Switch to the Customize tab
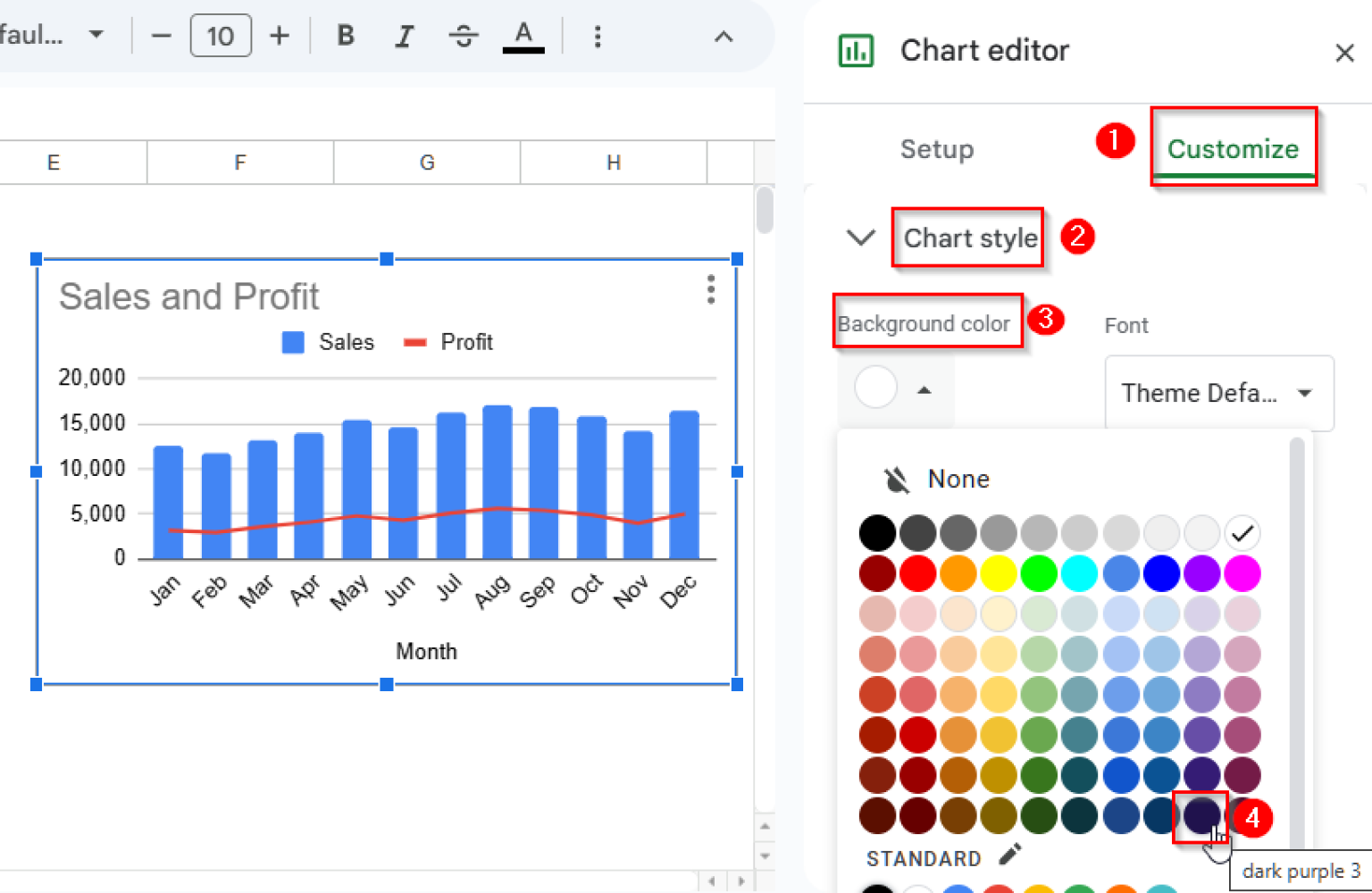Screen dimensions: 1372x893 tap(1234, 149)
